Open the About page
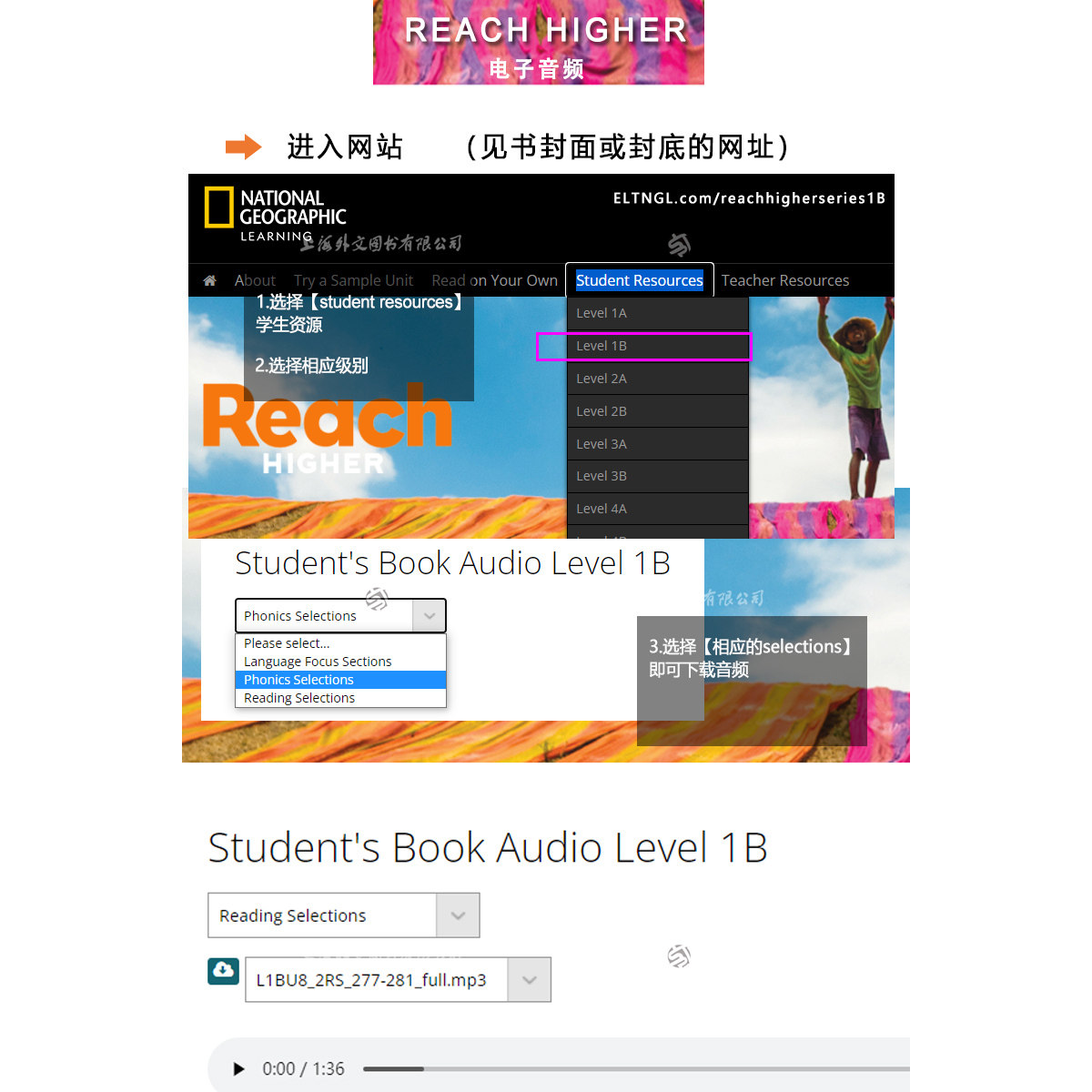1092x1092 pixels. [255, 280]
